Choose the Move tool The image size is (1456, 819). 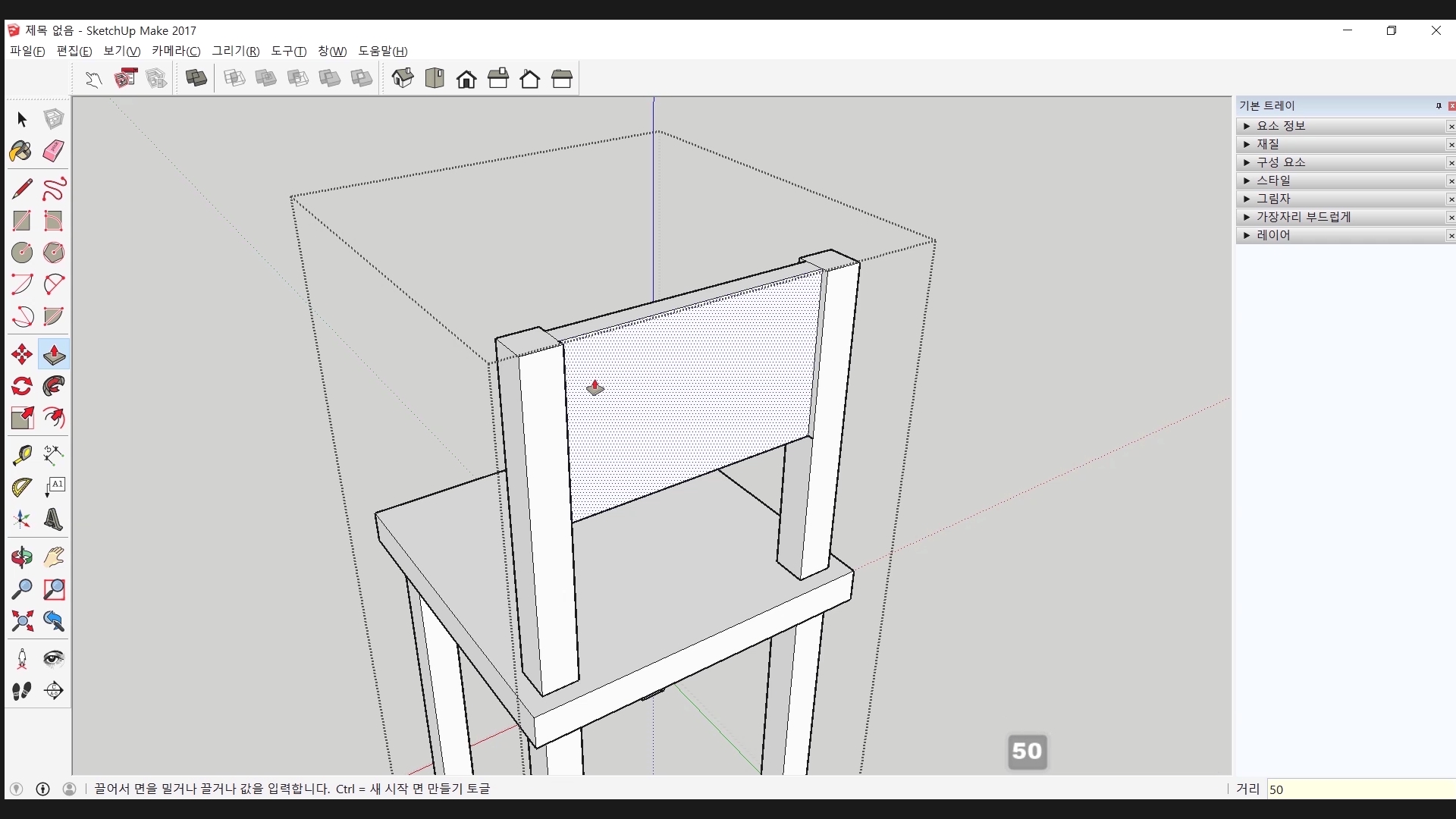(22, 354)
